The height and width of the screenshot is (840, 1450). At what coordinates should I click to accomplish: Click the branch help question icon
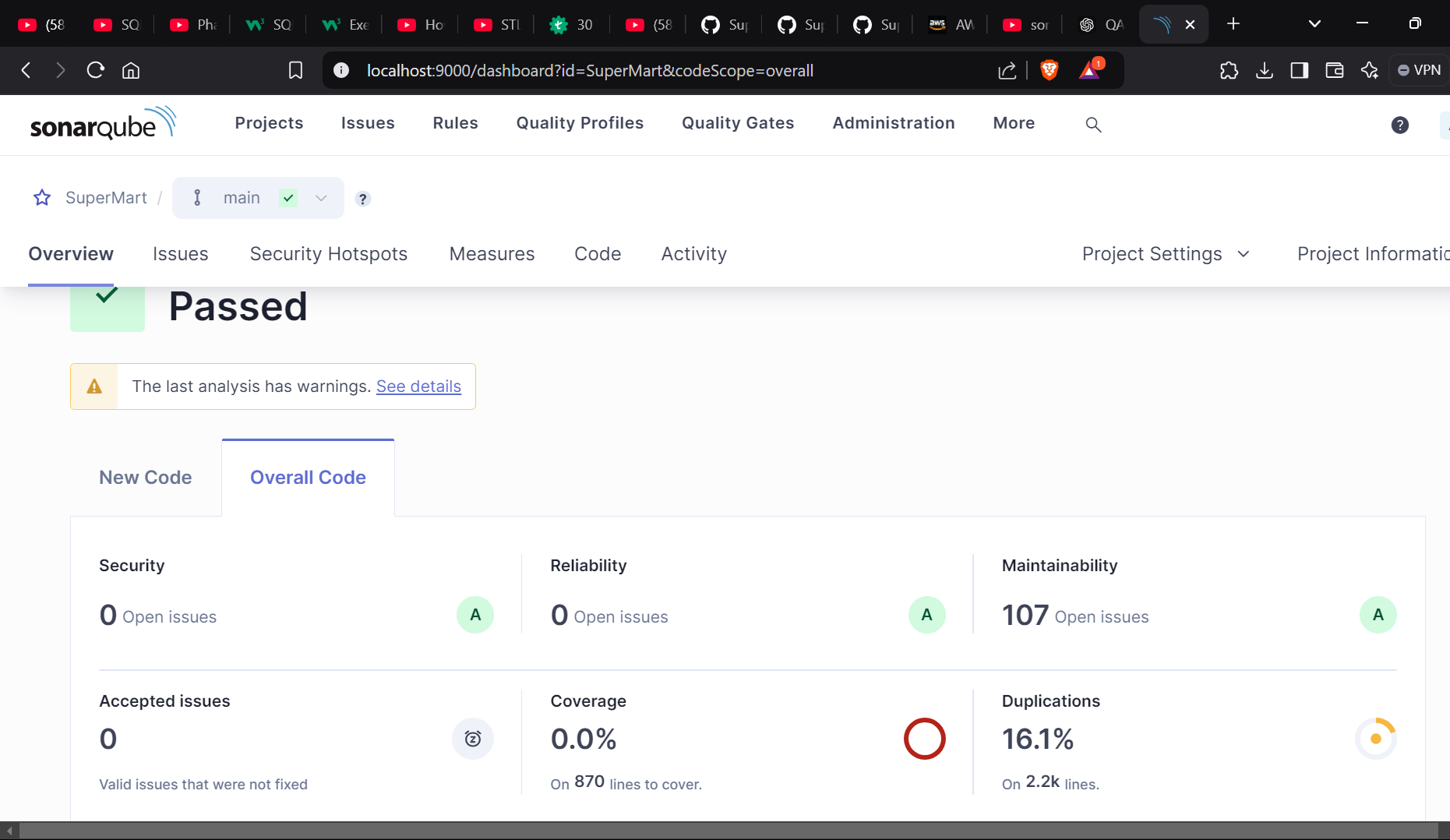click(362, 199)
